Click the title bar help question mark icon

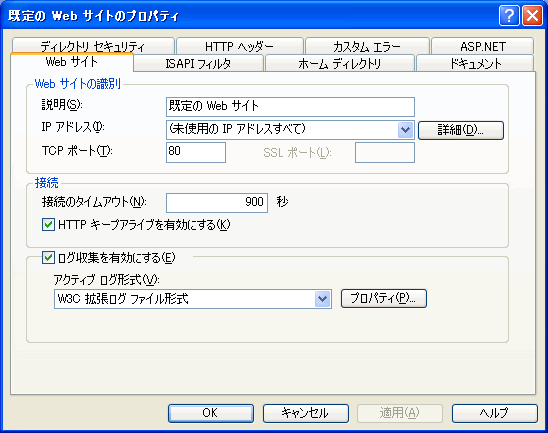point(509,16)
